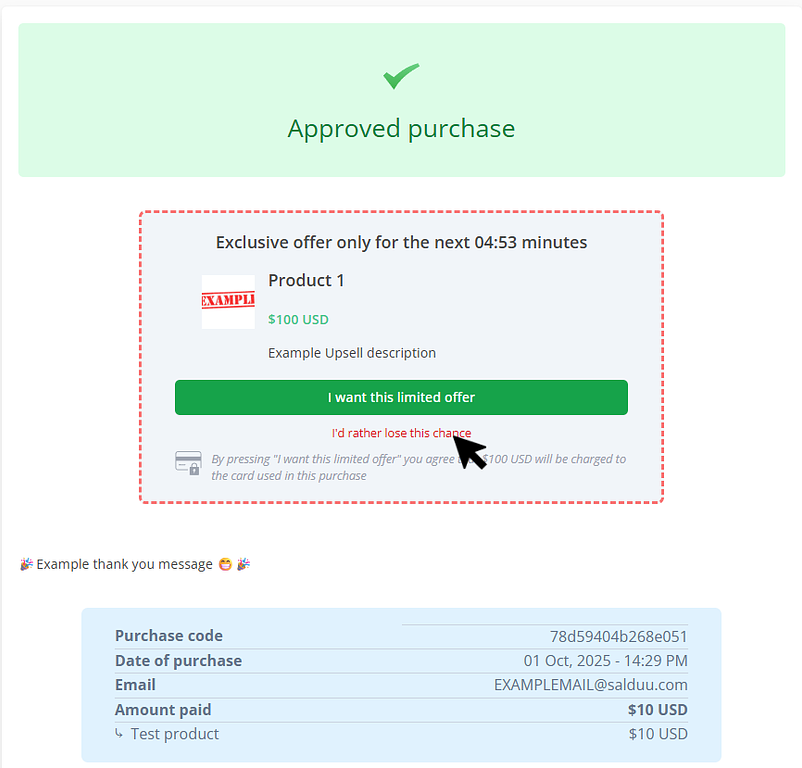Viewport: 802px width, 768px height.
Task: Click the sub-item arrow beside Test product
Action: click(119, 733)
